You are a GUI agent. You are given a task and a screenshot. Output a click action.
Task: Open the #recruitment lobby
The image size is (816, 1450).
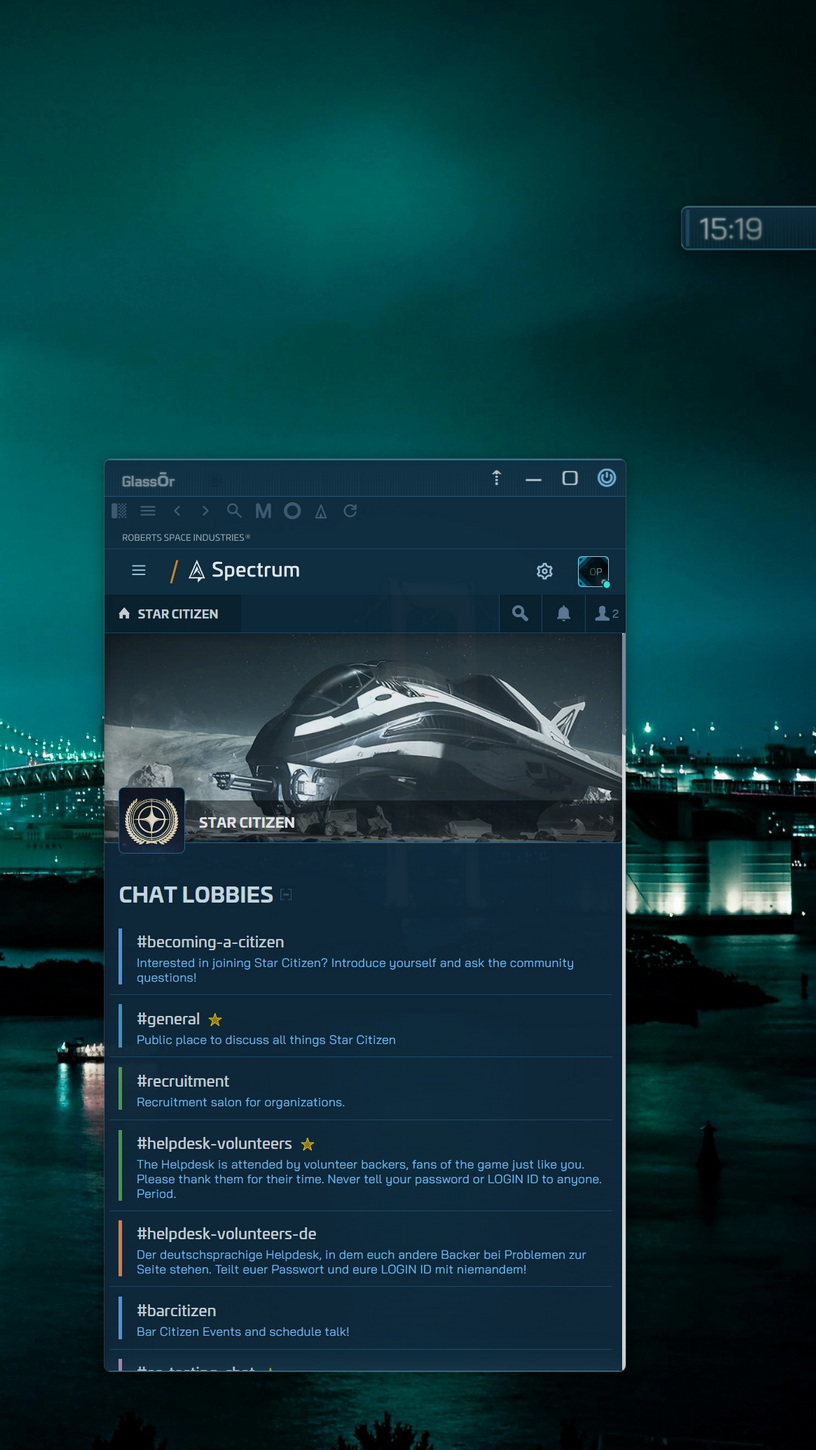(x=183, y=1081)
